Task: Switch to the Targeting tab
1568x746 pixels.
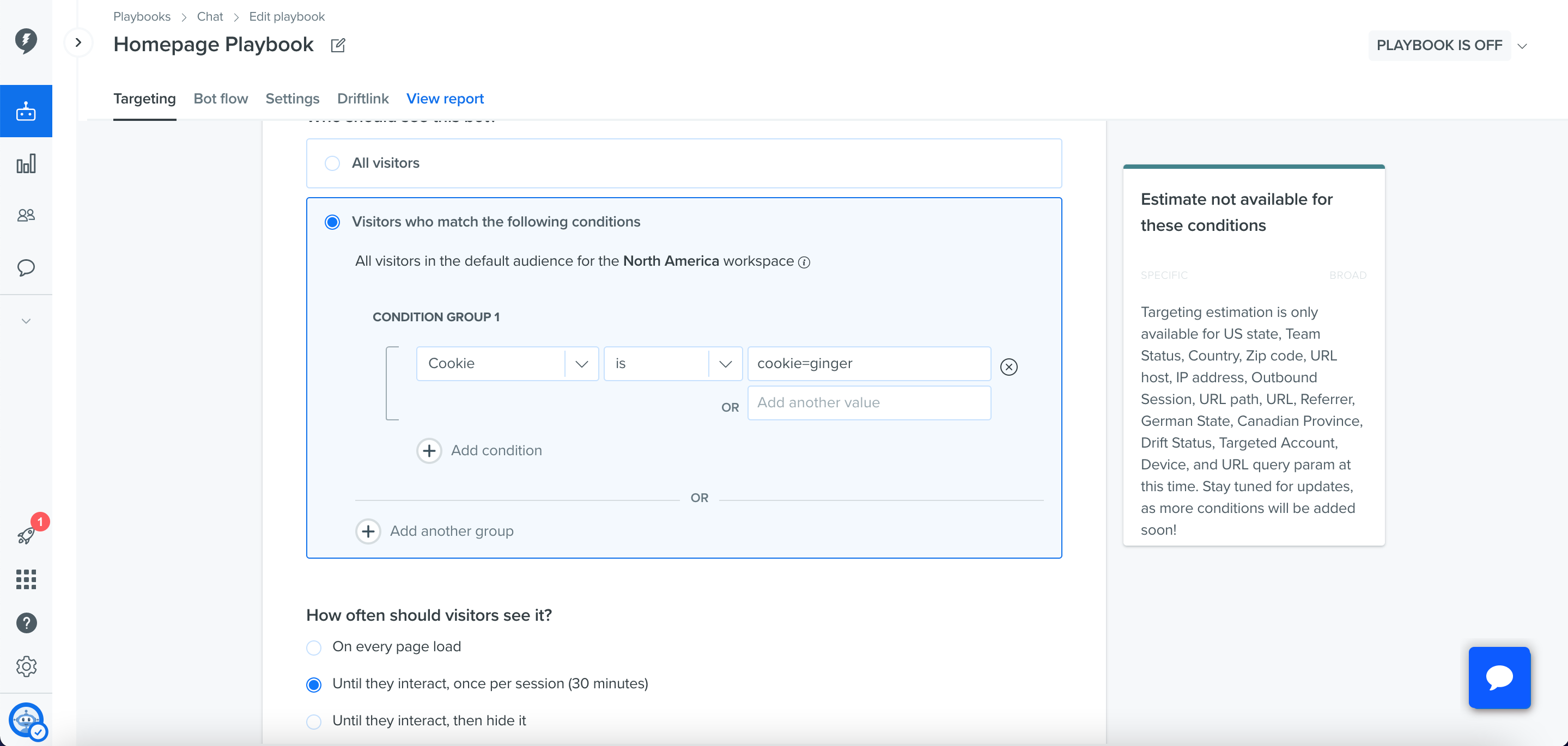Action: (x=144, y=99)
